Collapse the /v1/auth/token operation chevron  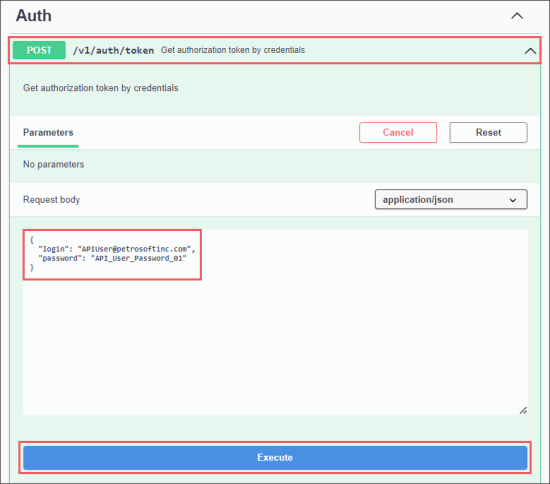pyautogui.click(x=530, y=51)
